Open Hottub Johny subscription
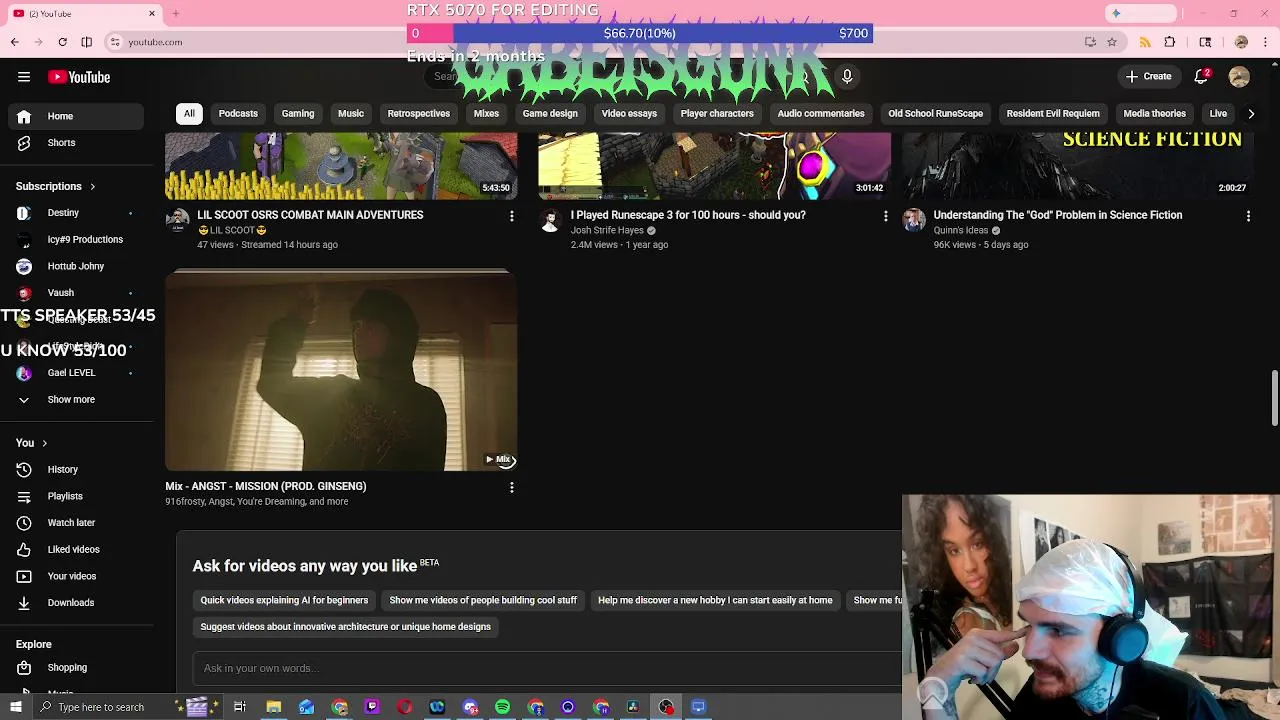The image size is (1280, 720). click(x=77, y=266)
